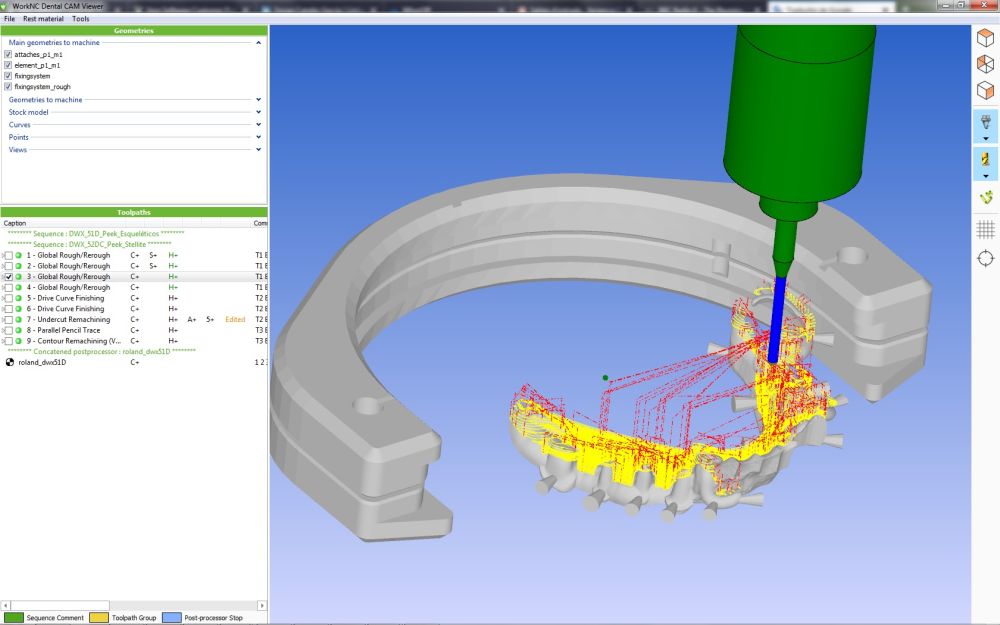Check toolpath 2 Global Rough/Rerough checkbox

(9, 266)
